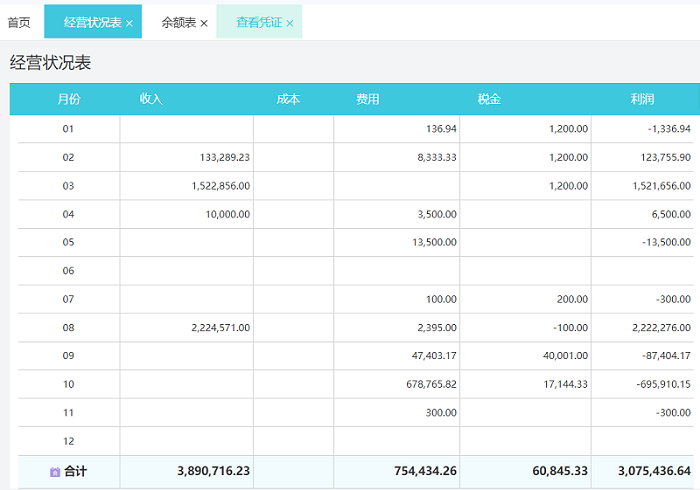Viewport: 700px width, 490px height.
Task: Click the 利润 column header
Action: coord(642,99)
